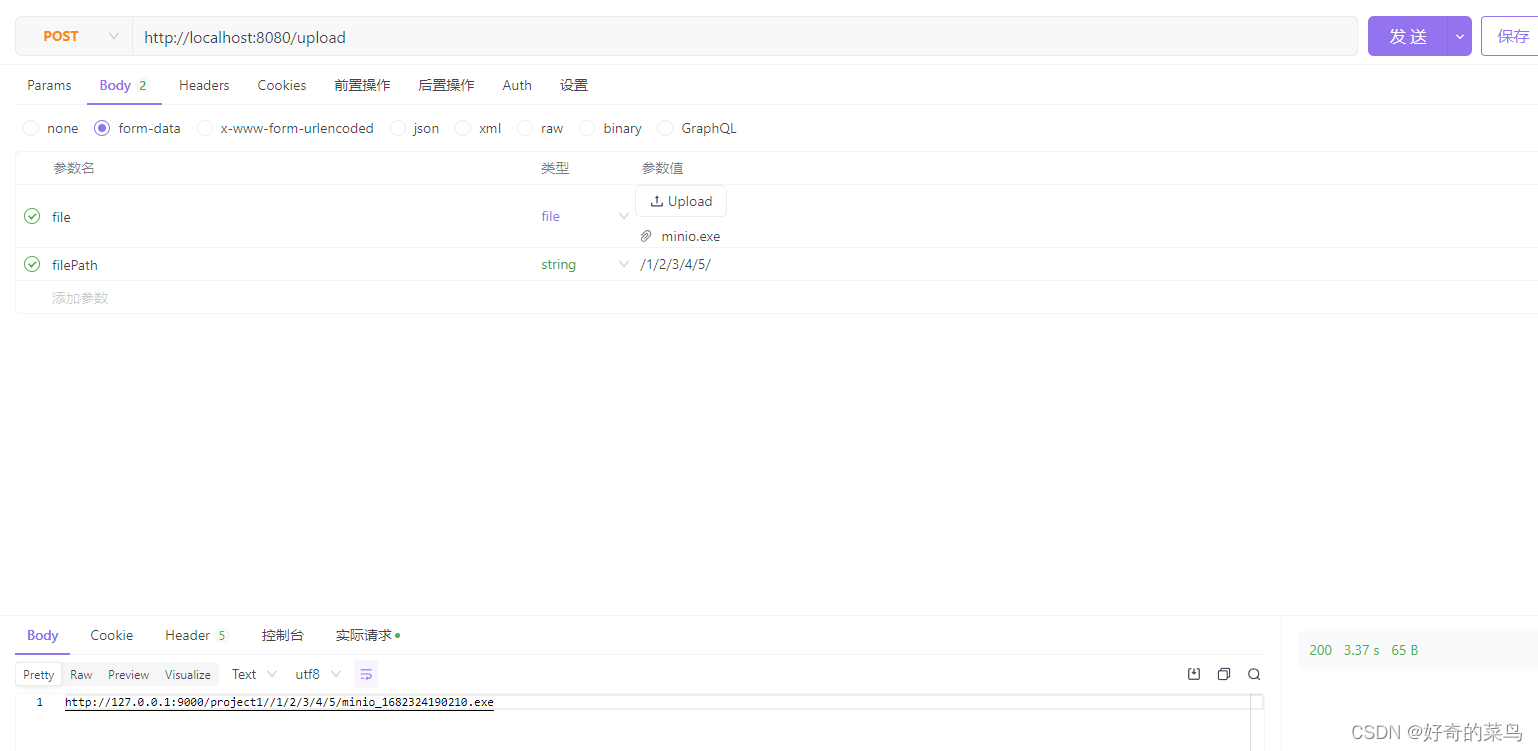Click the checkmark icon beside the file parameter
The image size is (1538, 751).
click(31, 216)
